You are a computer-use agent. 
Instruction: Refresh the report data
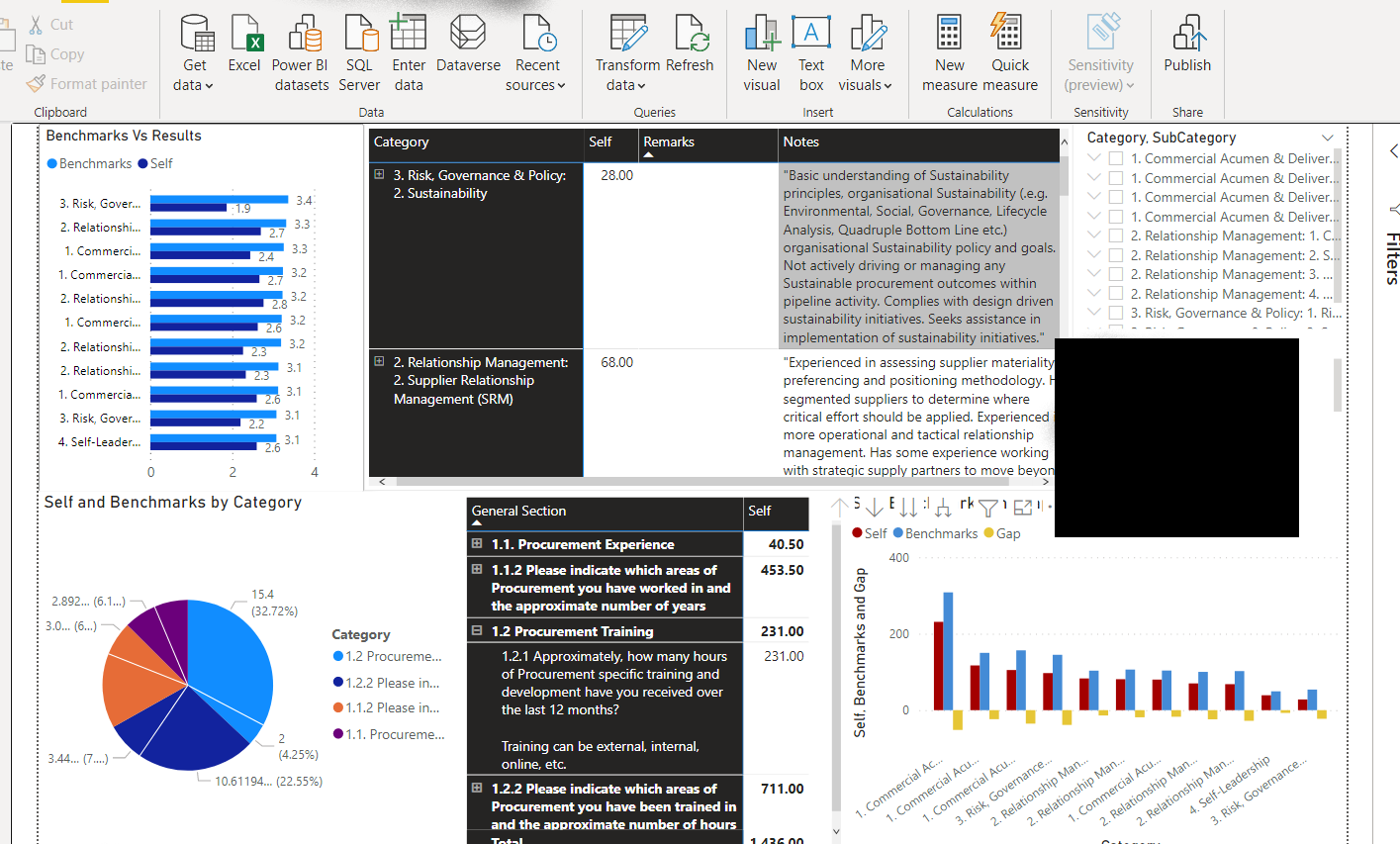click(x=690, y=46)
